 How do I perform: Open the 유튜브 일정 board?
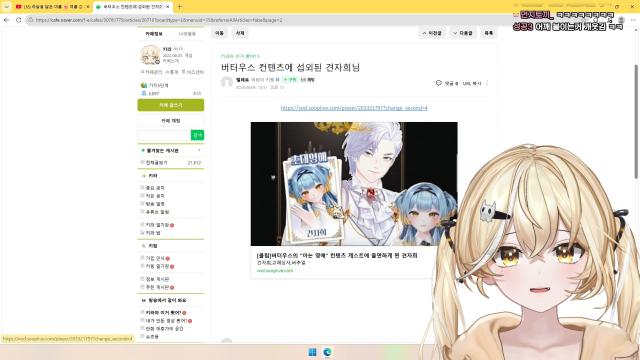(157, 212)
